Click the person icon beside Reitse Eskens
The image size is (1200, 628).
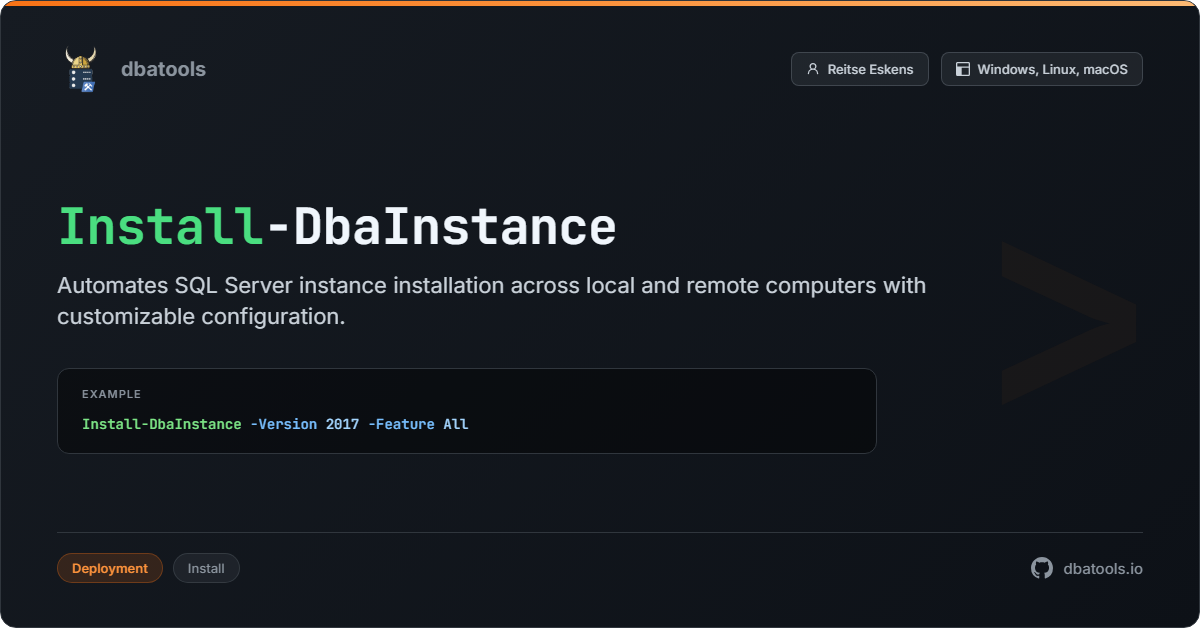tap(813, 70)
